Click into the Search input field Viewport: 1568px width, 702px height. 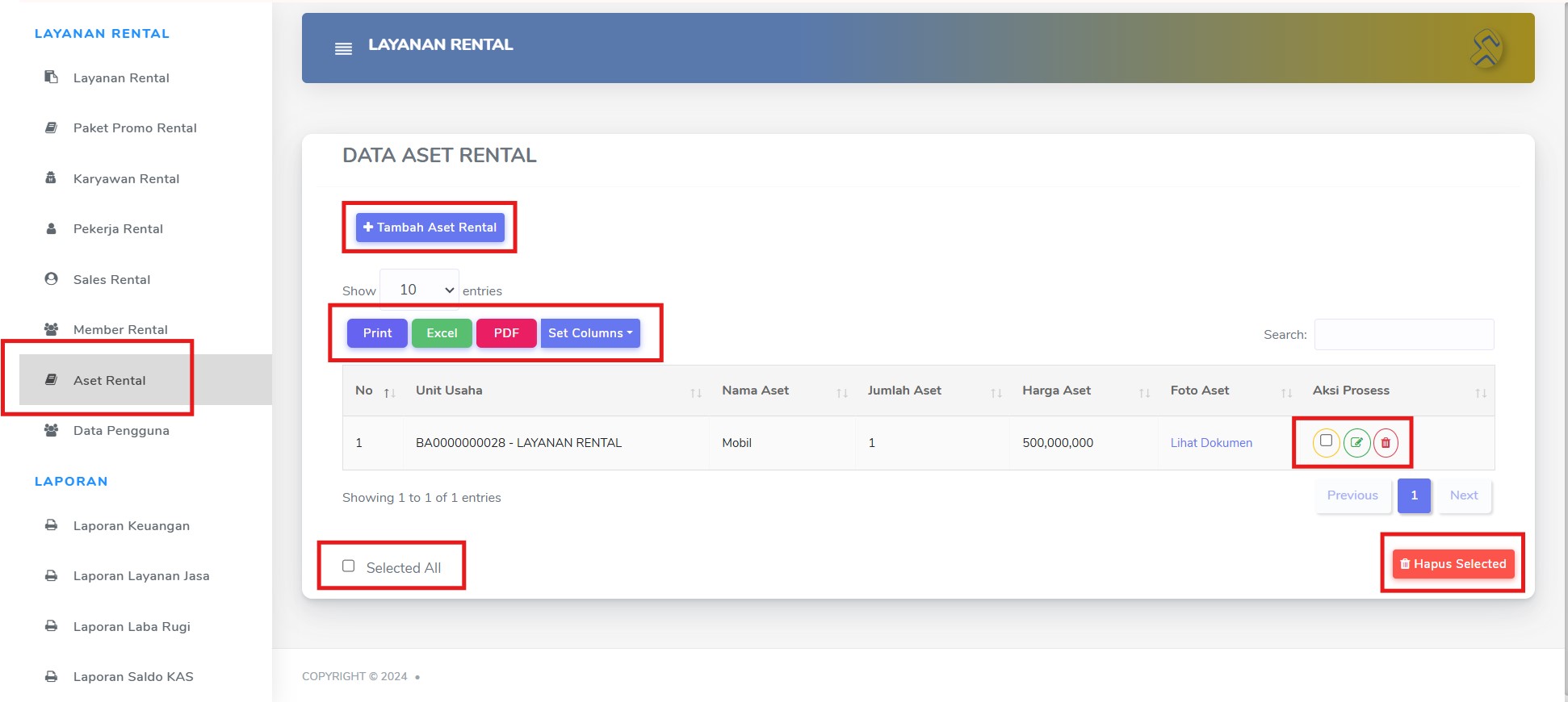coord(1404,334)
